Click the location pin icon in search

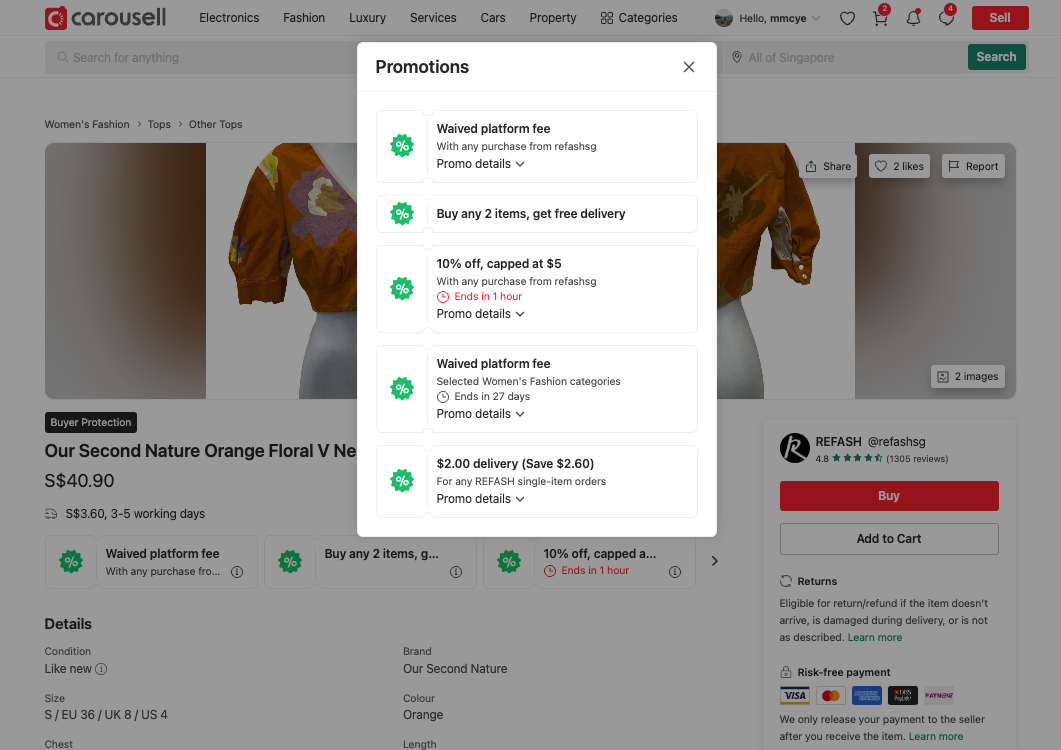(737, 58)
